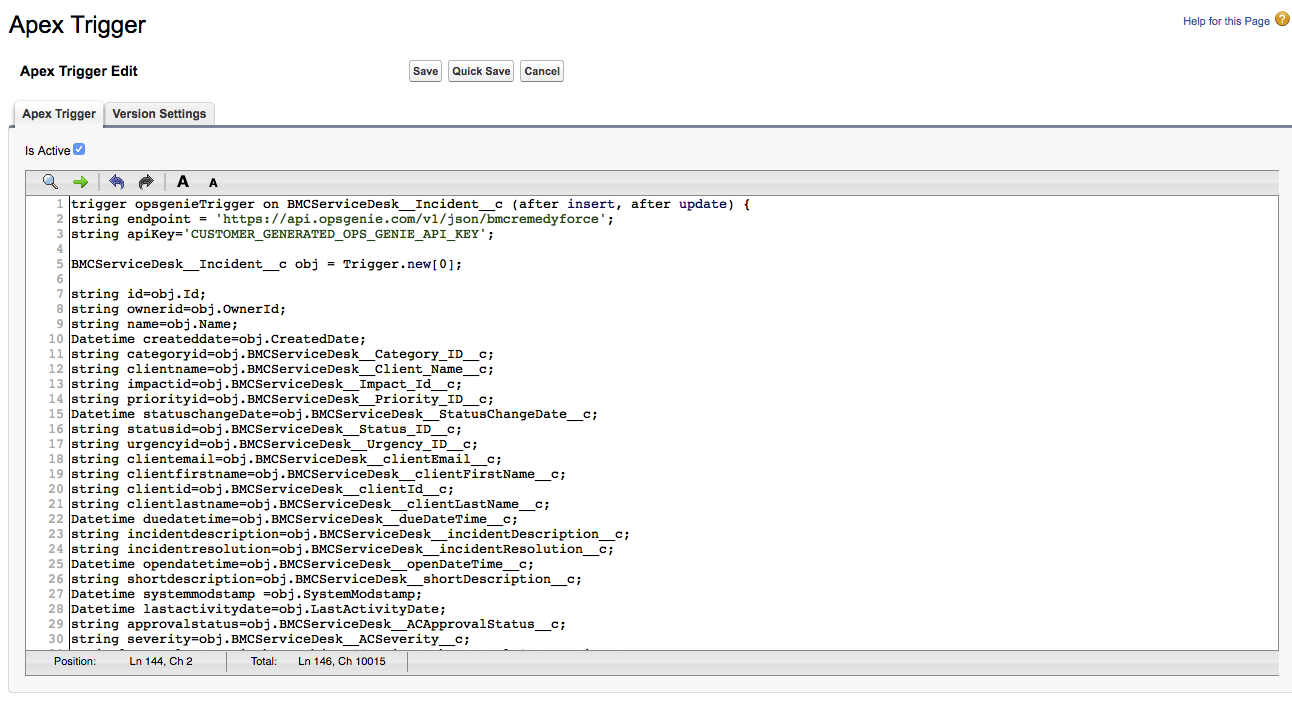Click the categoryid Category_ID__c line
The width and height of the screenshot is (1292, 713).
coord(283,354)
